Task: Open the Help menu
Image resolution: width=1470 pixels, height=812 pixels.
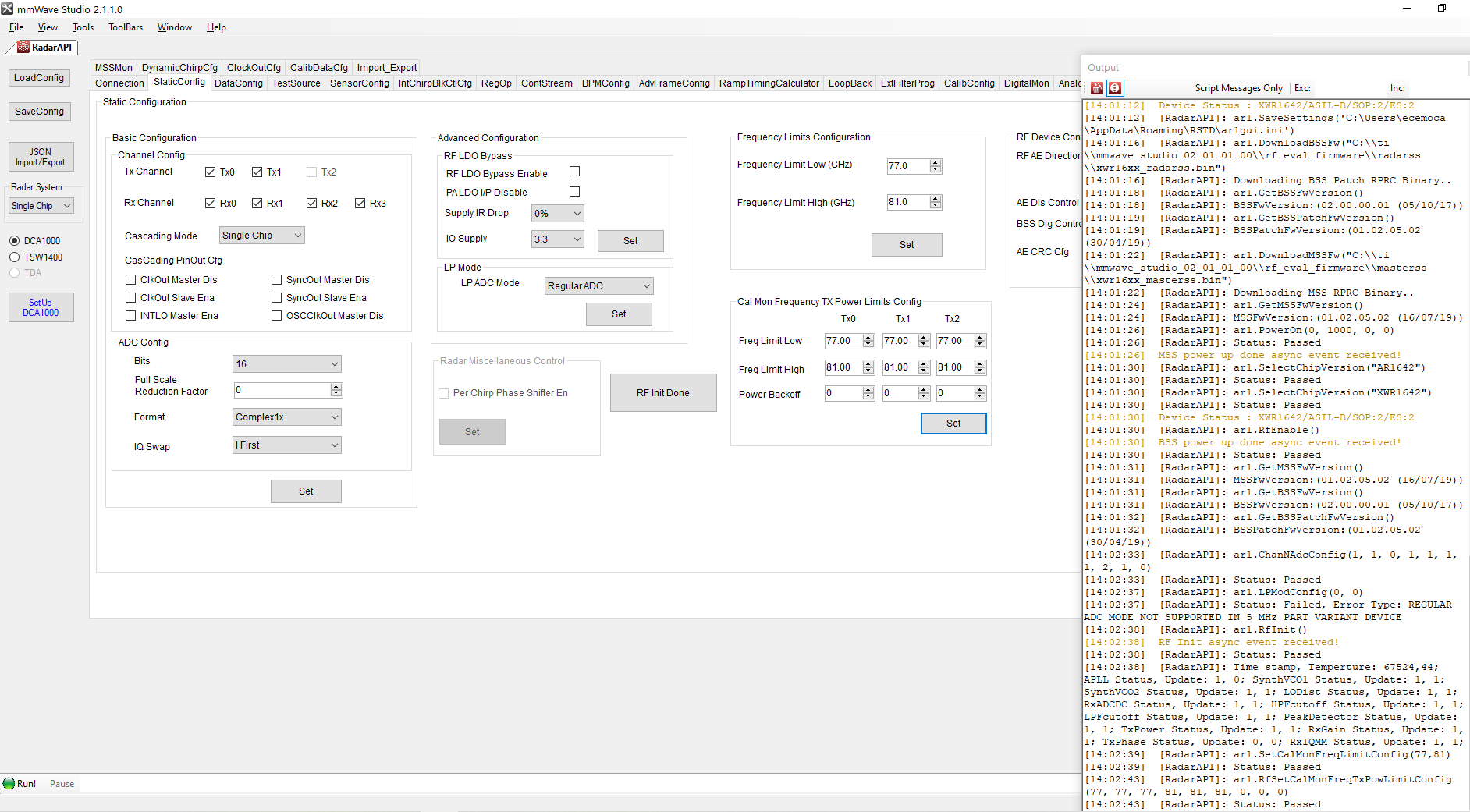Action: [216, 27]
